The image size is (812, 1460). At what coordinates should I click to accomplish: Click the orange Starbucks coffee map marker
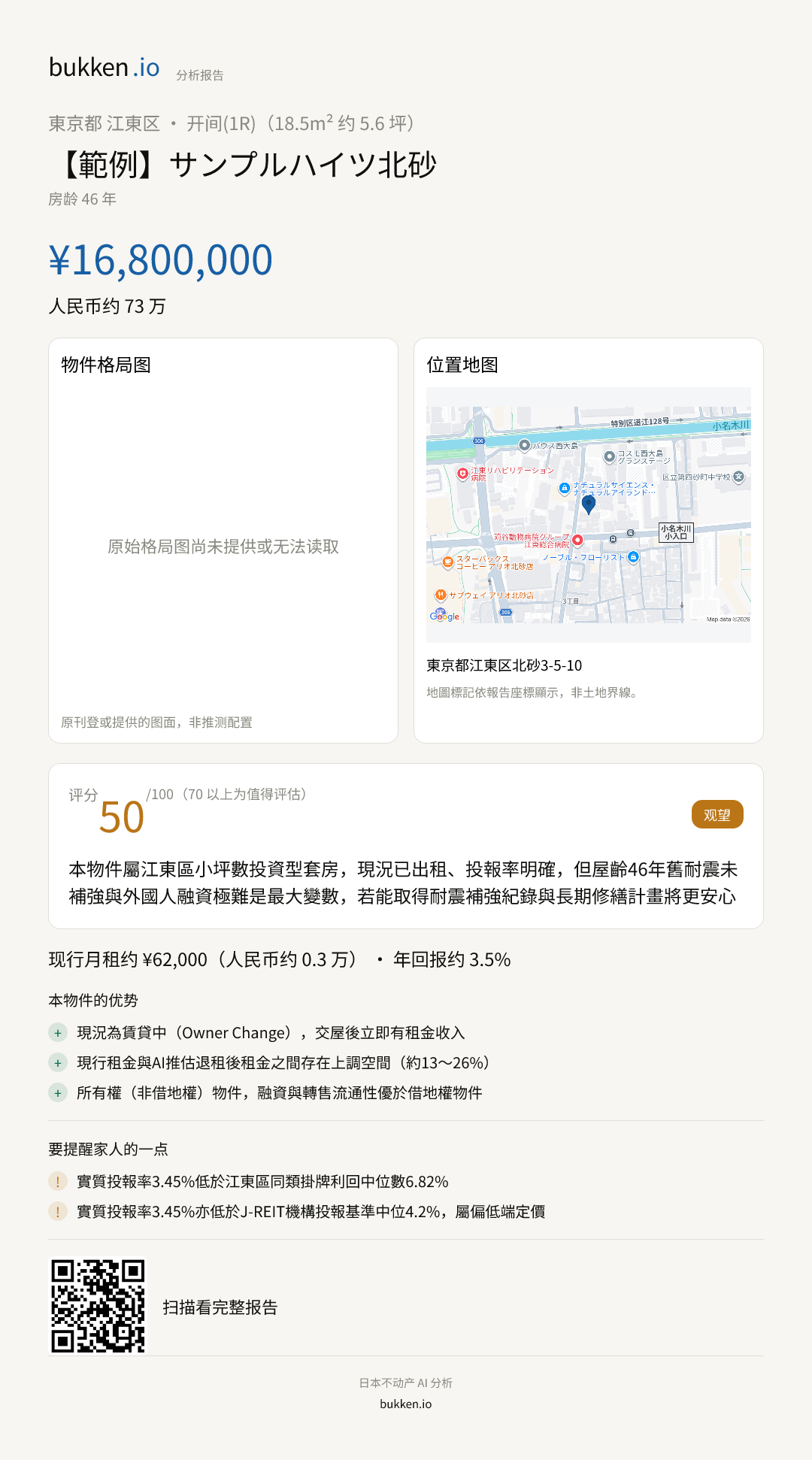click(447, 562)
